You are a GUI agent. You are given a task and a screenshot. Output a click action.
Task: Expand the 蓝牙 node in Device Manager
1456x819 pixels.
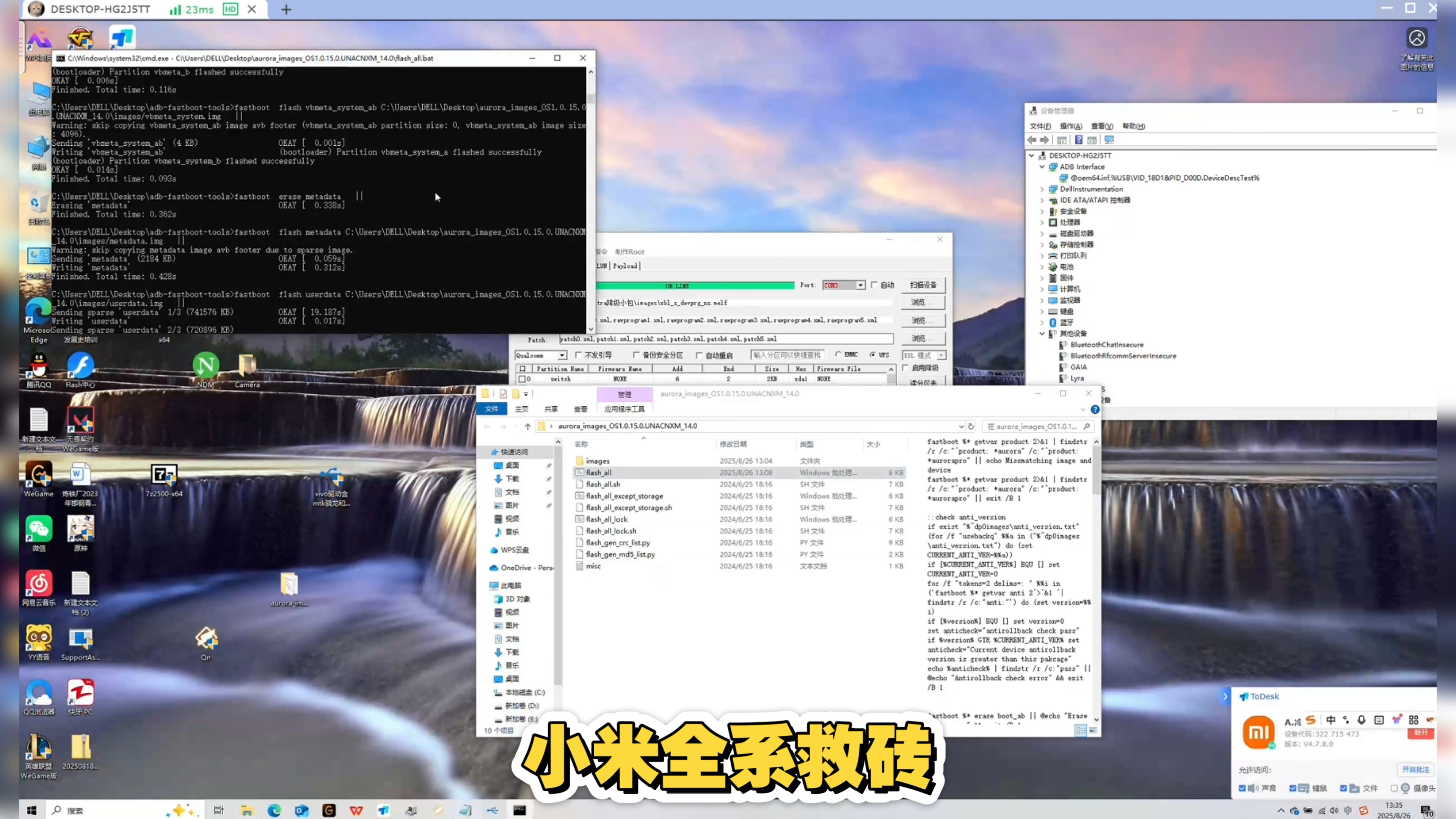click(1042, 322)
